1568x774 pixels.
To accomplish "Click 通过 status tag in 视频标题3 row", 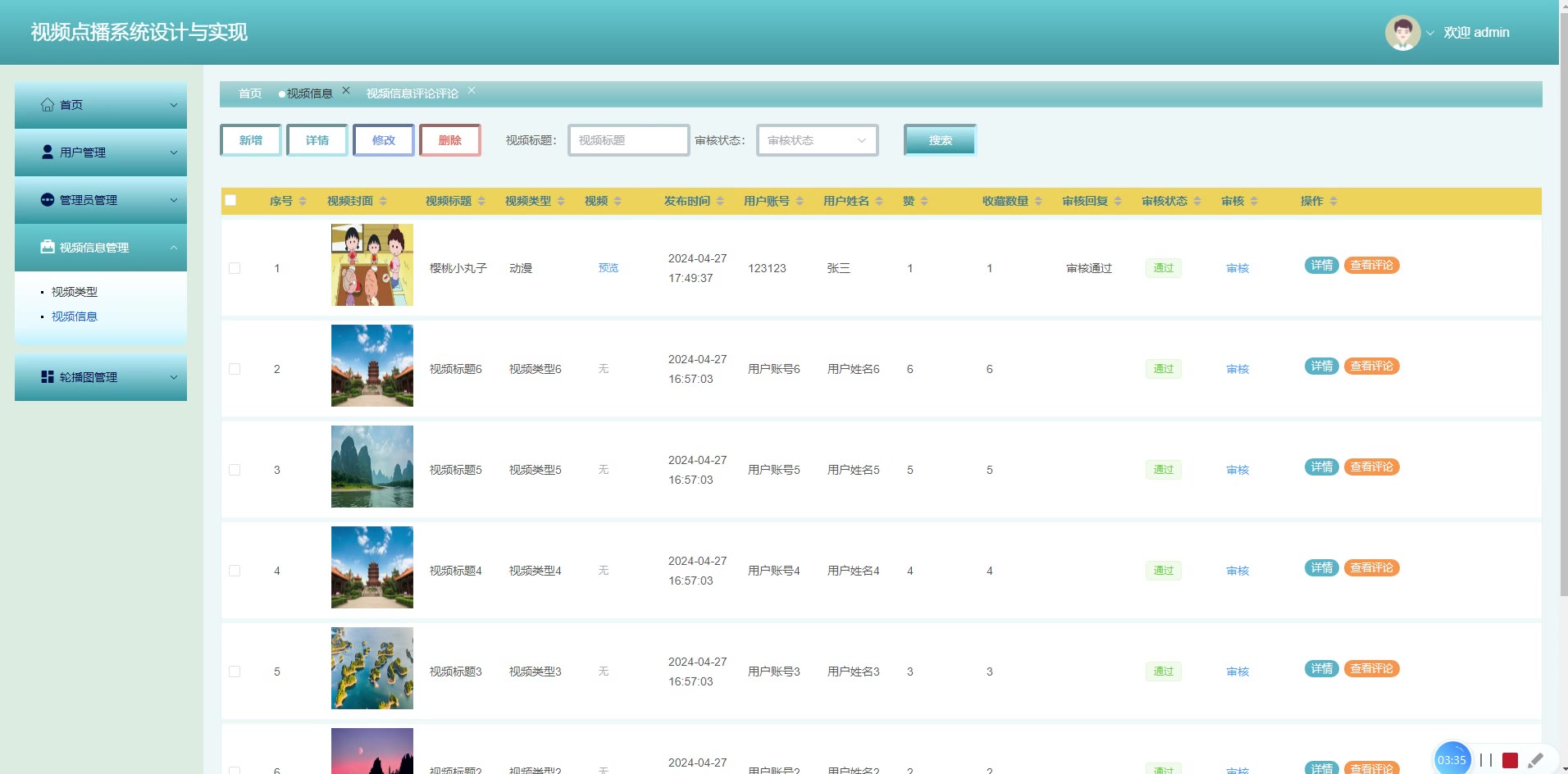I will pyautogui.click(x=1163, y=672).
